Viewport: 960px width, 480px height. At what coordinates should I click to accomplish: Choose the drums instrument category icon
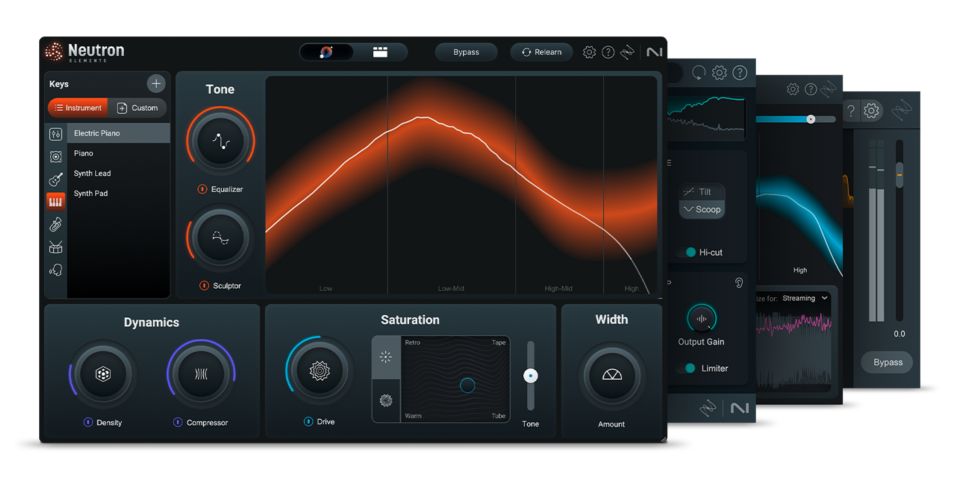tap(56, 247)
